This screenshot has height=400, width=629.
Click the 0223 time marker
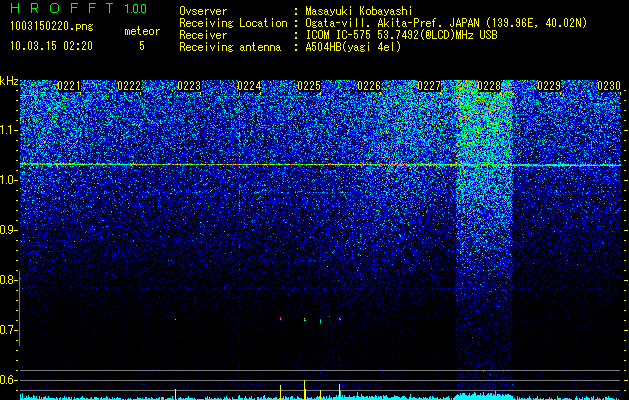(189, 86)
